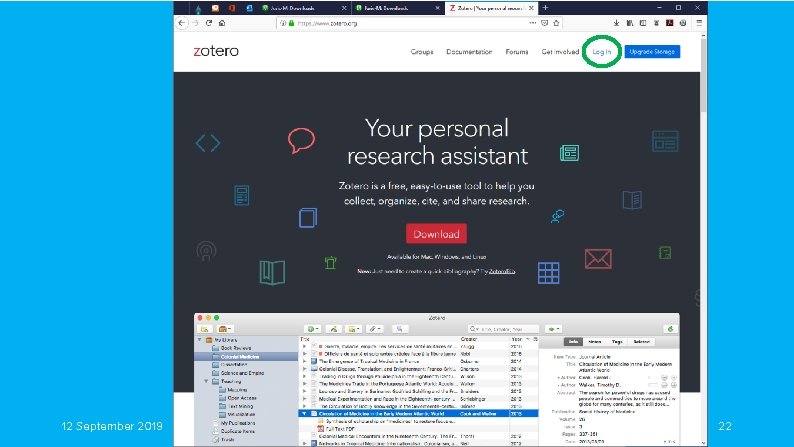Expand the Colonial Disease, Translation row
The width and height of the screenshot is (794, 447).
(304, 369)
